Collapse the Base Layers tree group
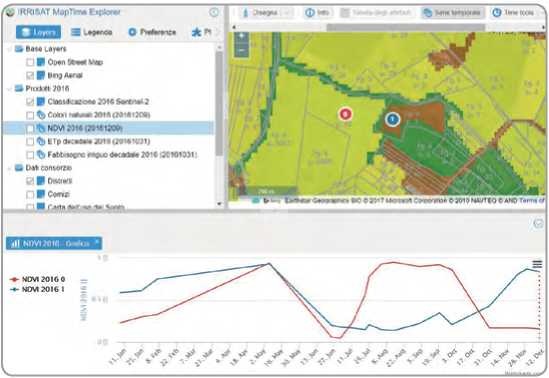 10,49
